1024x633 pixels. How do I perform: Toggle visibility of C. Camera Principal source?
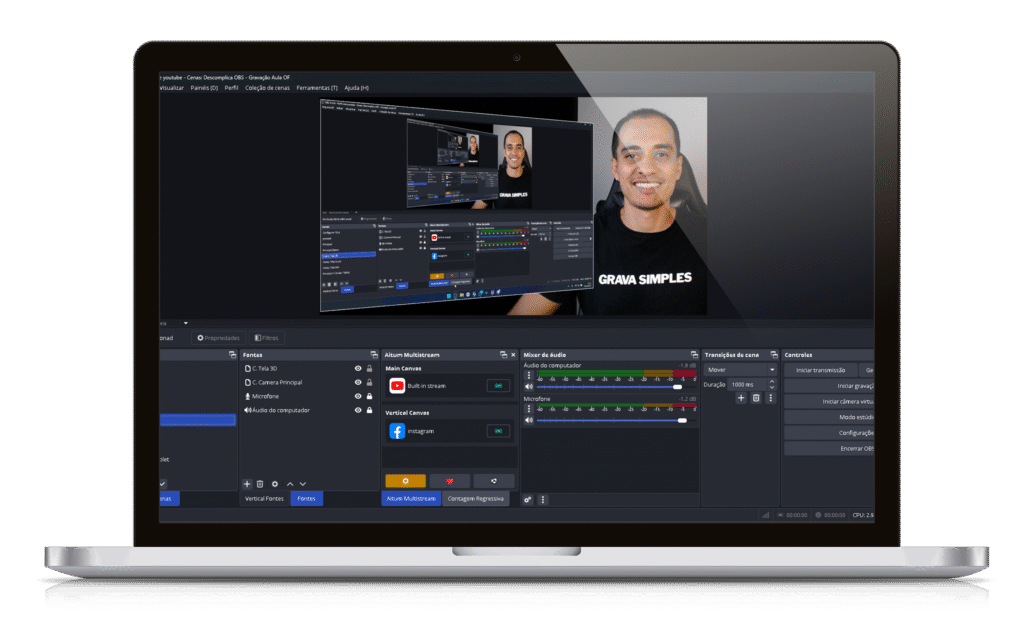pos(357,382)
